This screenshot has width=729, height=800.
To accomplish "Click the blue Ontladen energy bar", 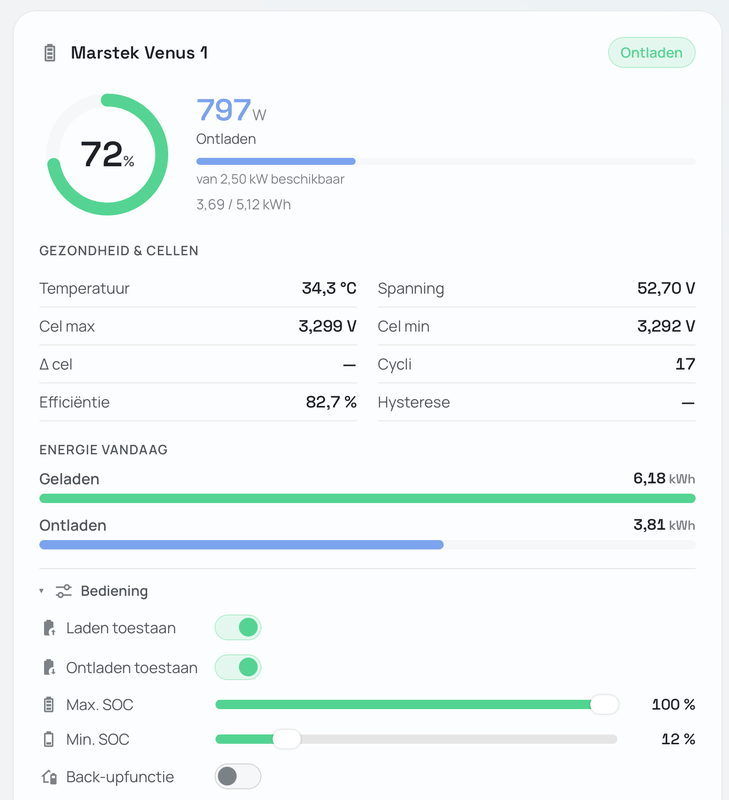I will [x=241, y=545].
